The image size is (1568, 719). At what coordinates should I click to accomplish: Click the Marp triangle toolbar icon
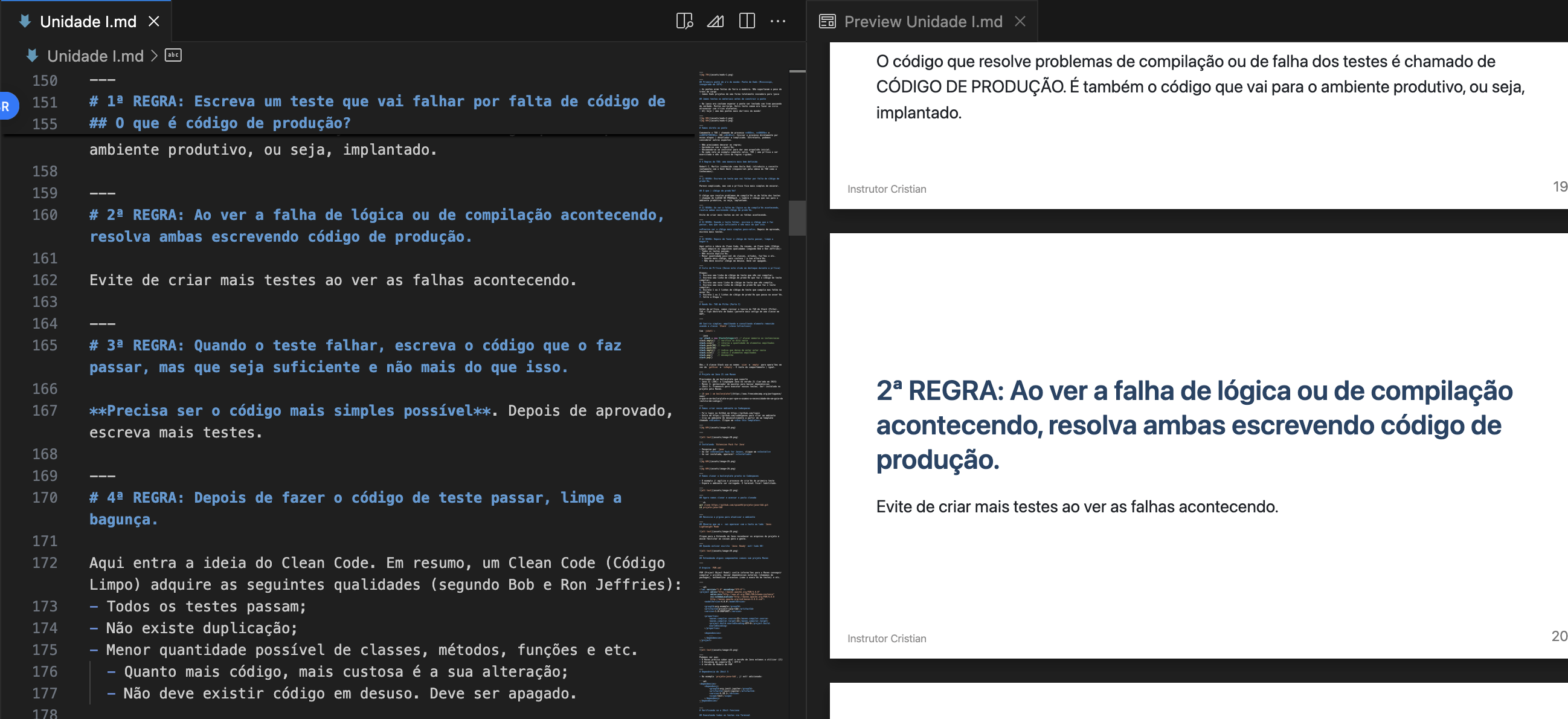click(x=715, y=21)
